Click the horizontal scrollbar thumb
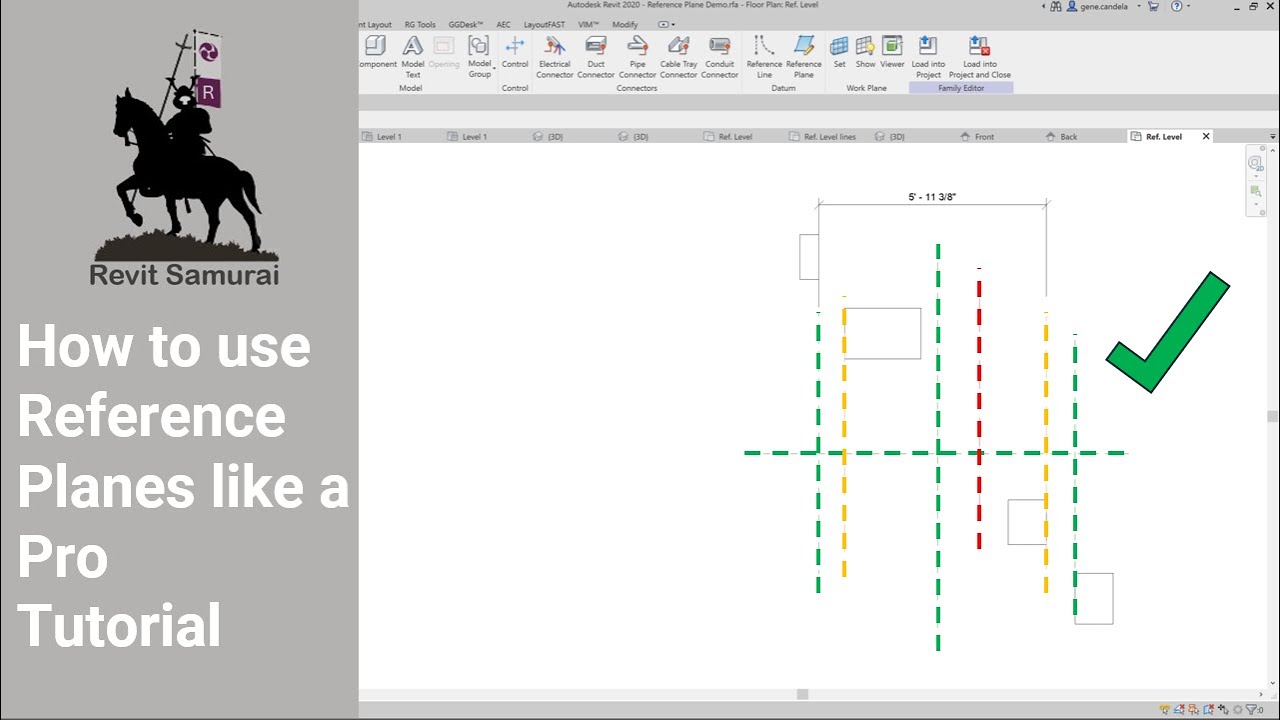 (802, 694)
